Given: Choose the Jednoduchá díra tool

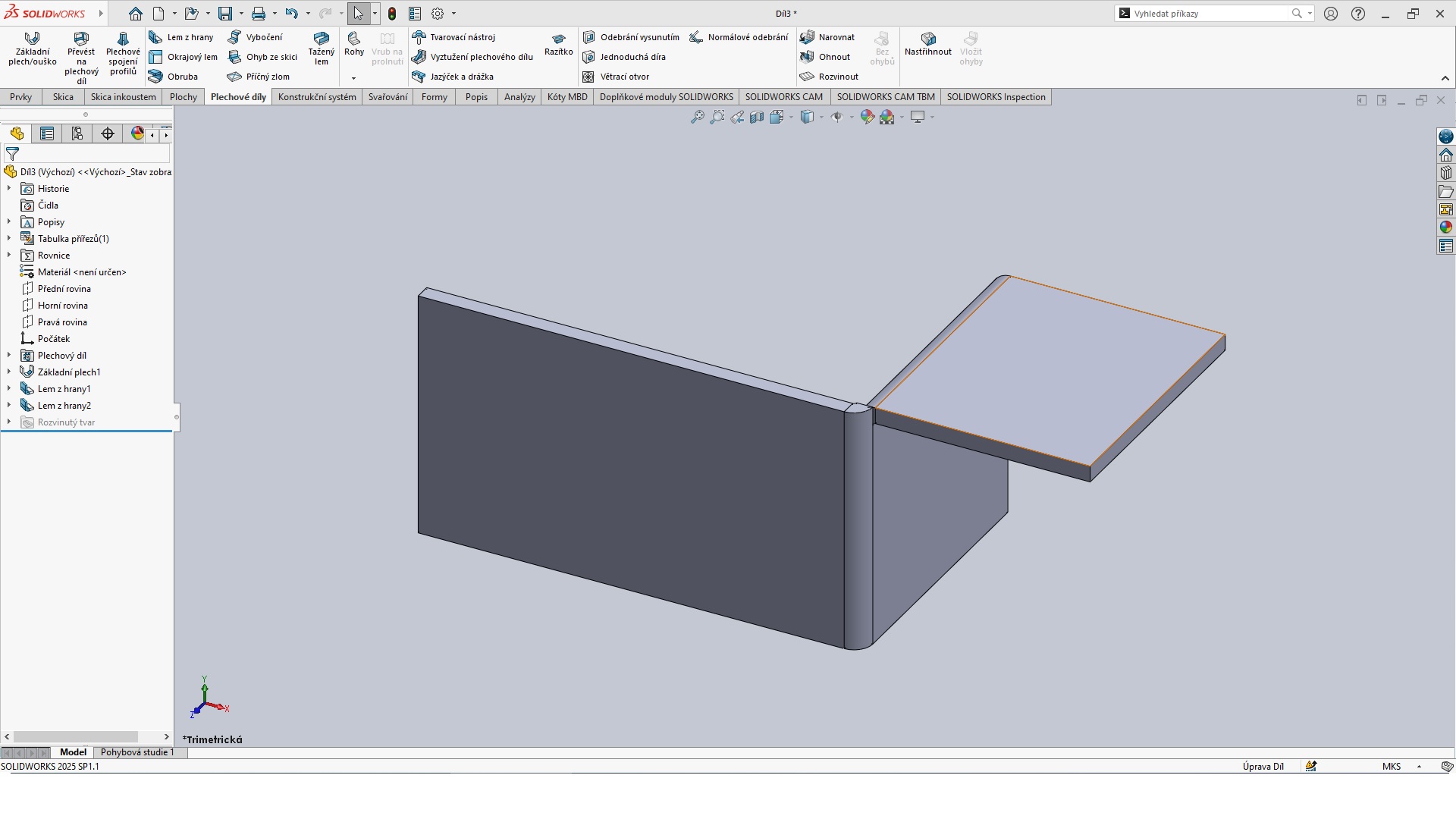Looking at the screenshot, I should (x=624, y=57).
